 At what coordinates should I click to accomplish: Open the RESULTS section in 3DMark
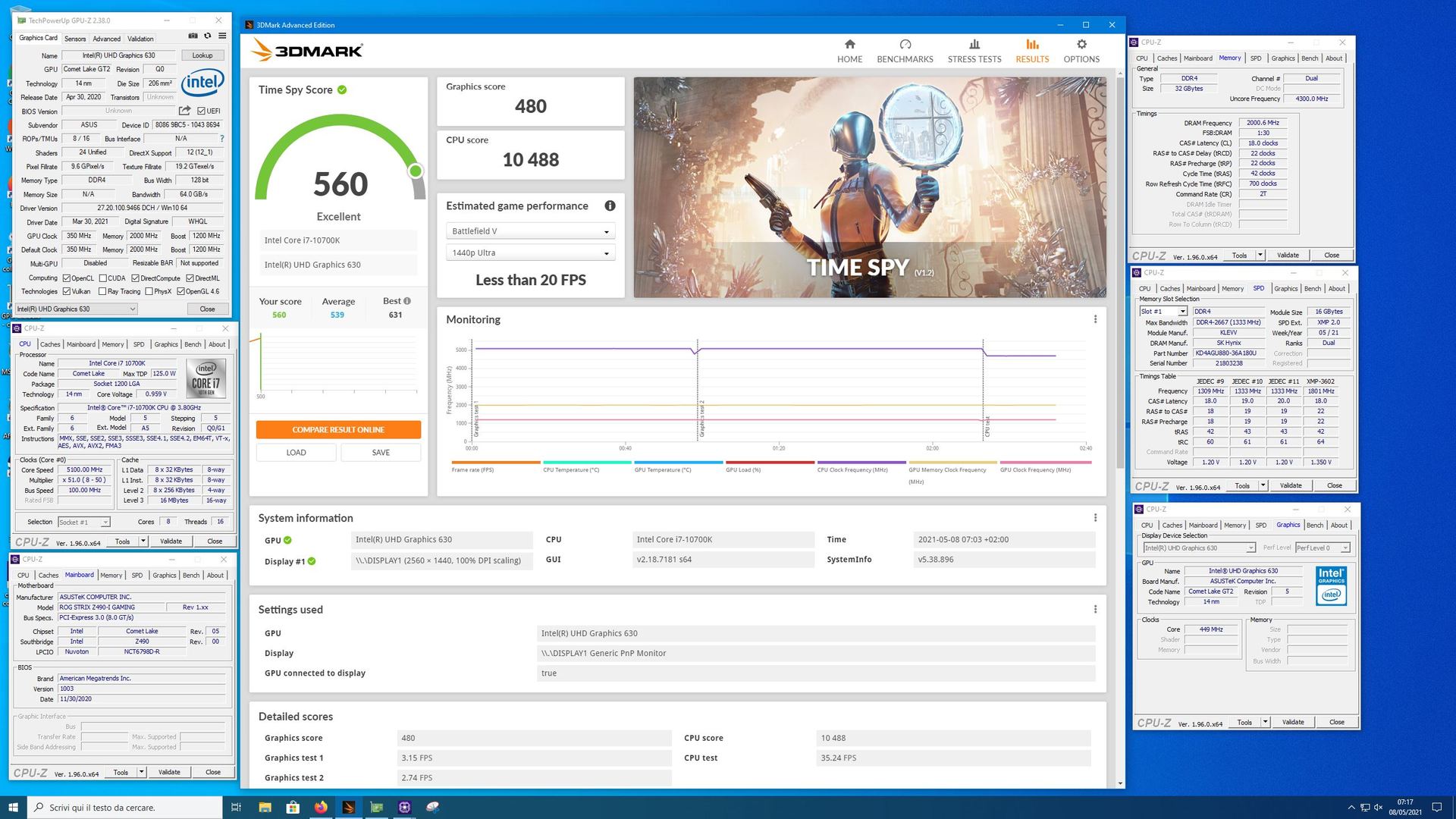1032,51
